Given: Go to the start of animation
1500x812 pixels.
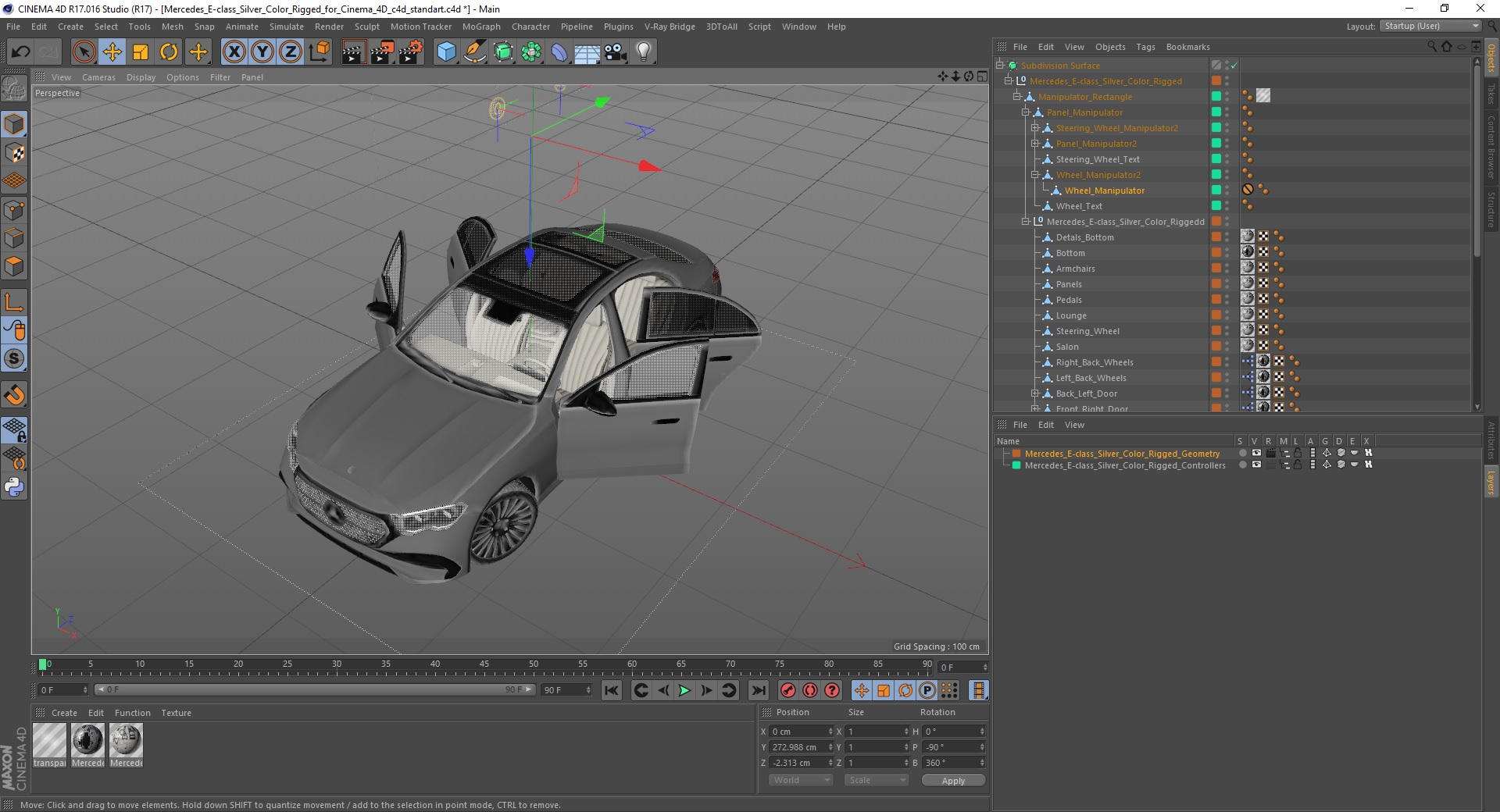Looking at the screenshot, I should click(612, 690).
